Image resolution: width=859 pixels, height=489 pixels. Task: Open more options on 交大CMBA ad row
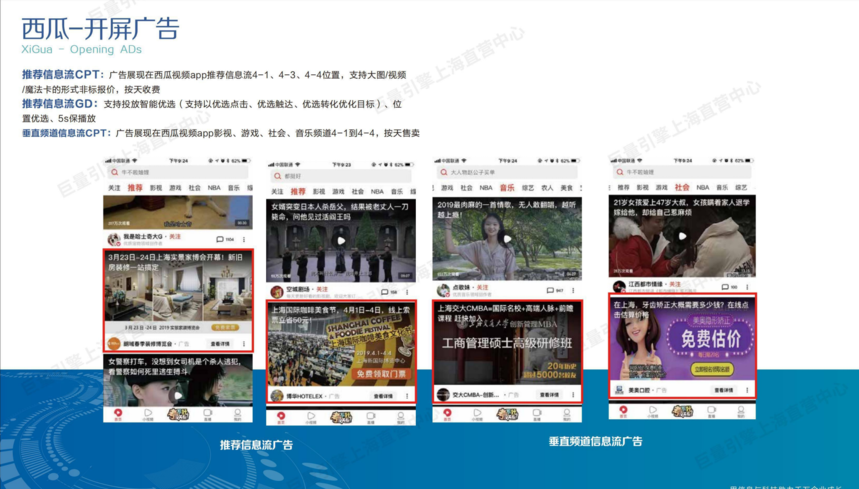[573, 394]
